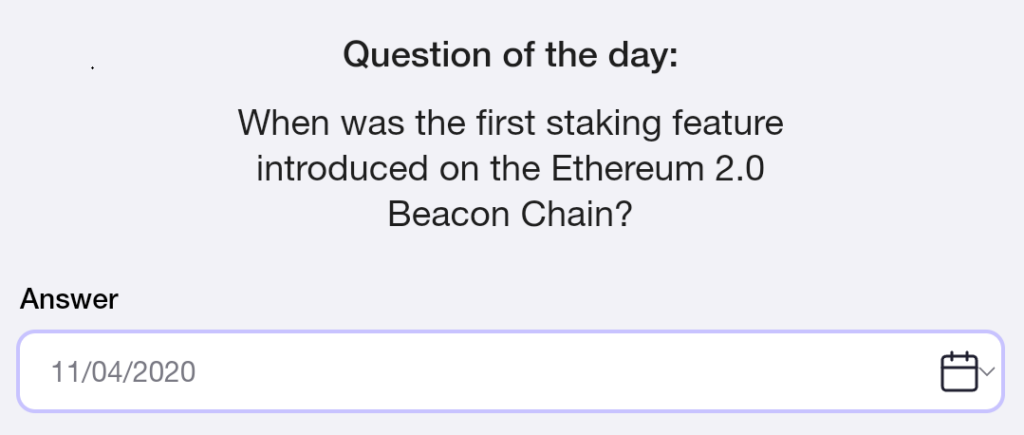The image size is (1024, 435).
Task: Click the placeholder text 11/04/2020
Action: coord(123,373)
